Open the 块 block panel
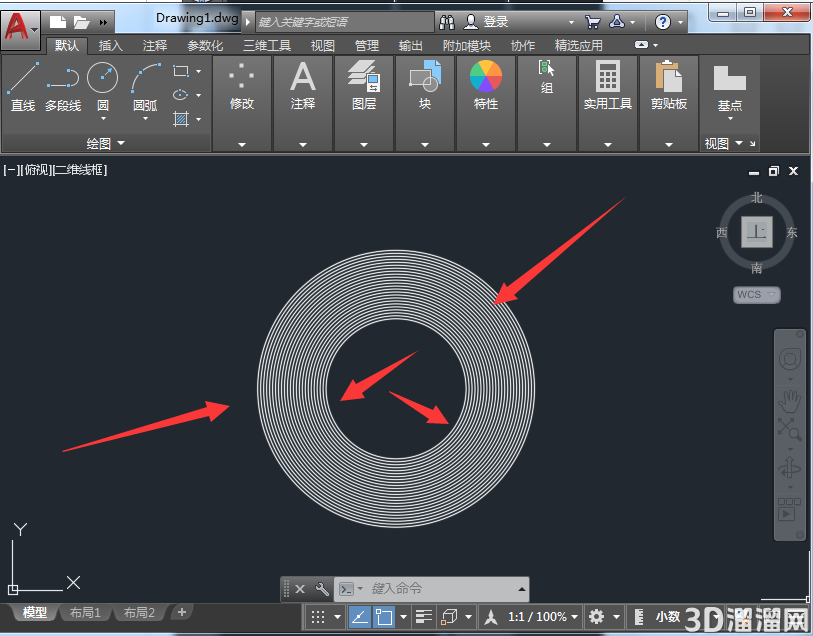 click(x=425, y=104)
